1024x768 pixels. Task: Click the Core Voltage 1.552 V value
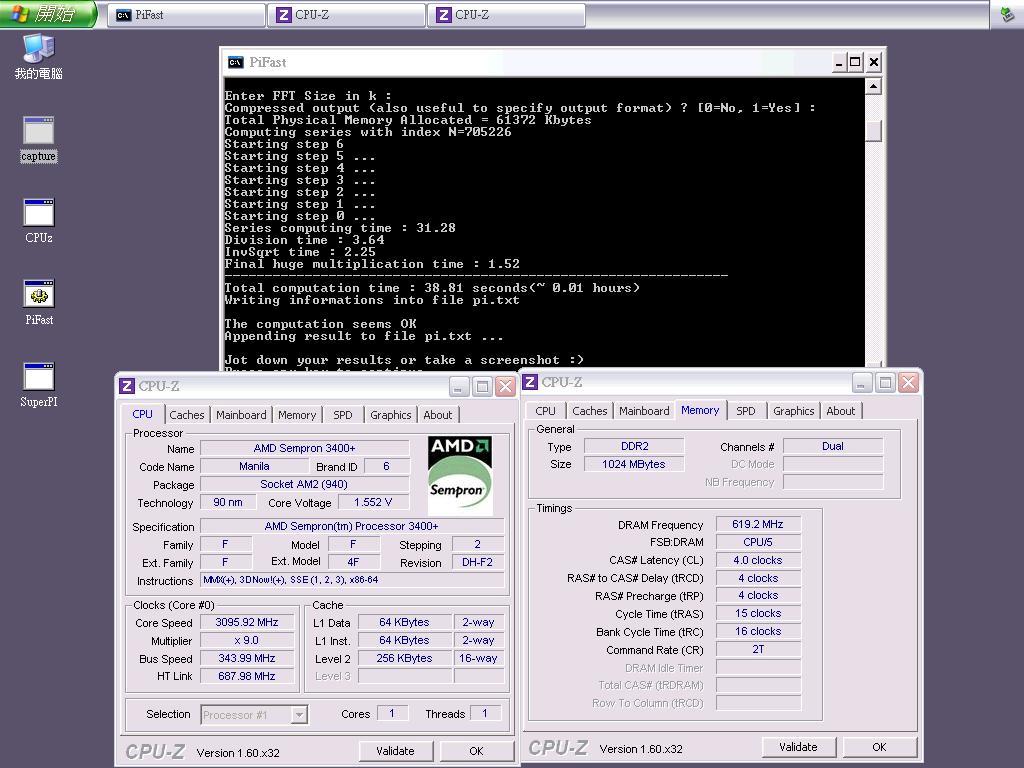tap(373, 502)
